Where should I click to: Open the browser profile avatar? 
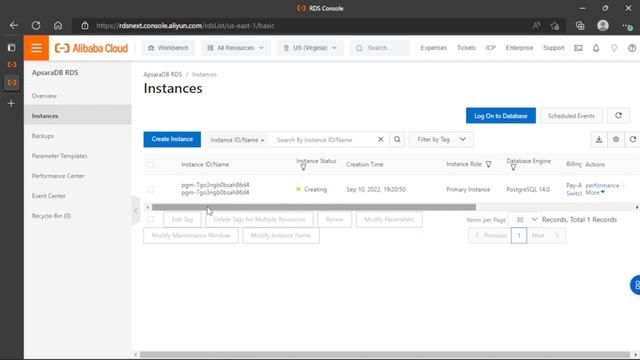pos(603,25)
